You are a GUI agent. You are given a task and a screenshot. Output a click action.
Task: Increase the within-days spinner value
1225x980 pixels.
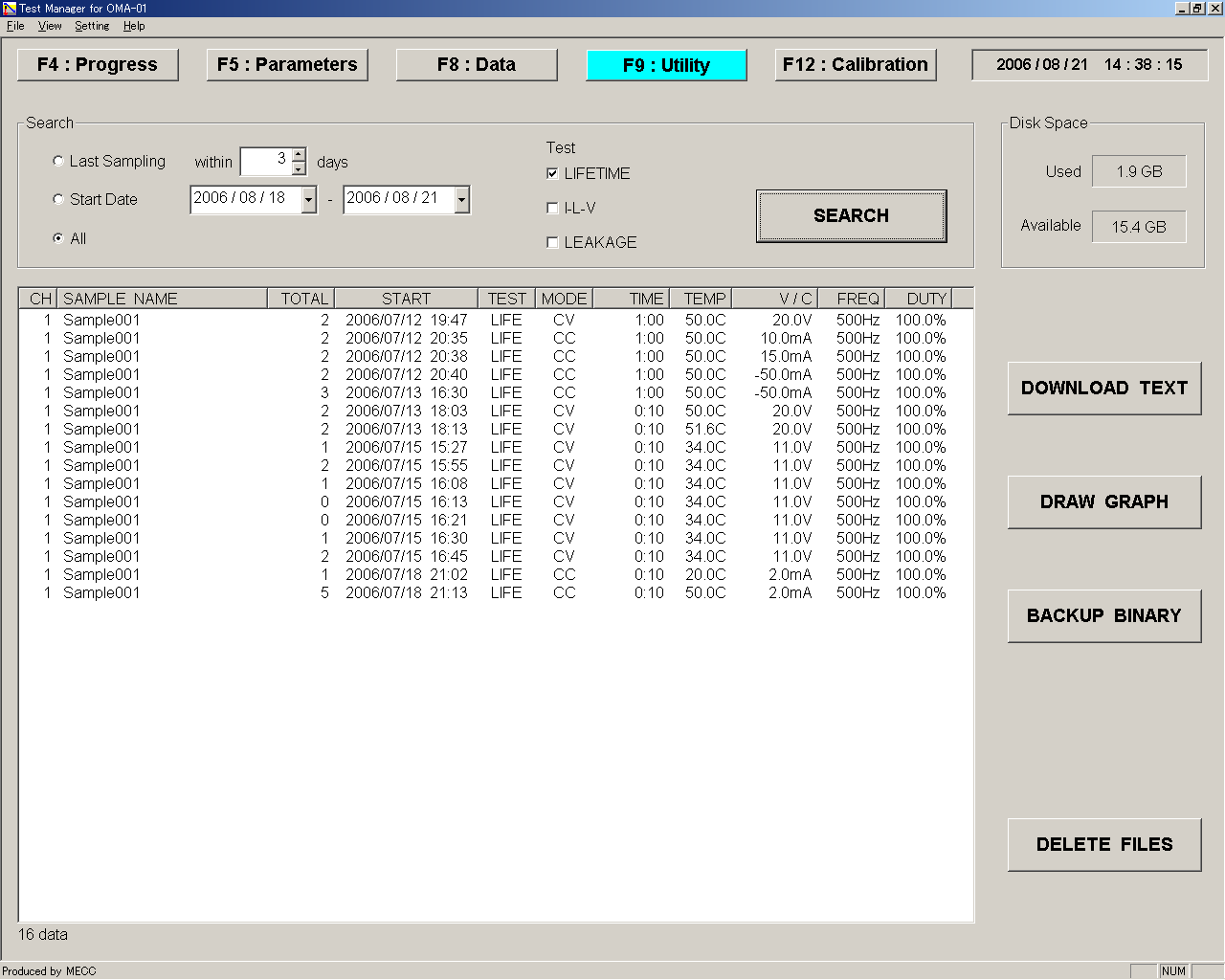point(299,155)
